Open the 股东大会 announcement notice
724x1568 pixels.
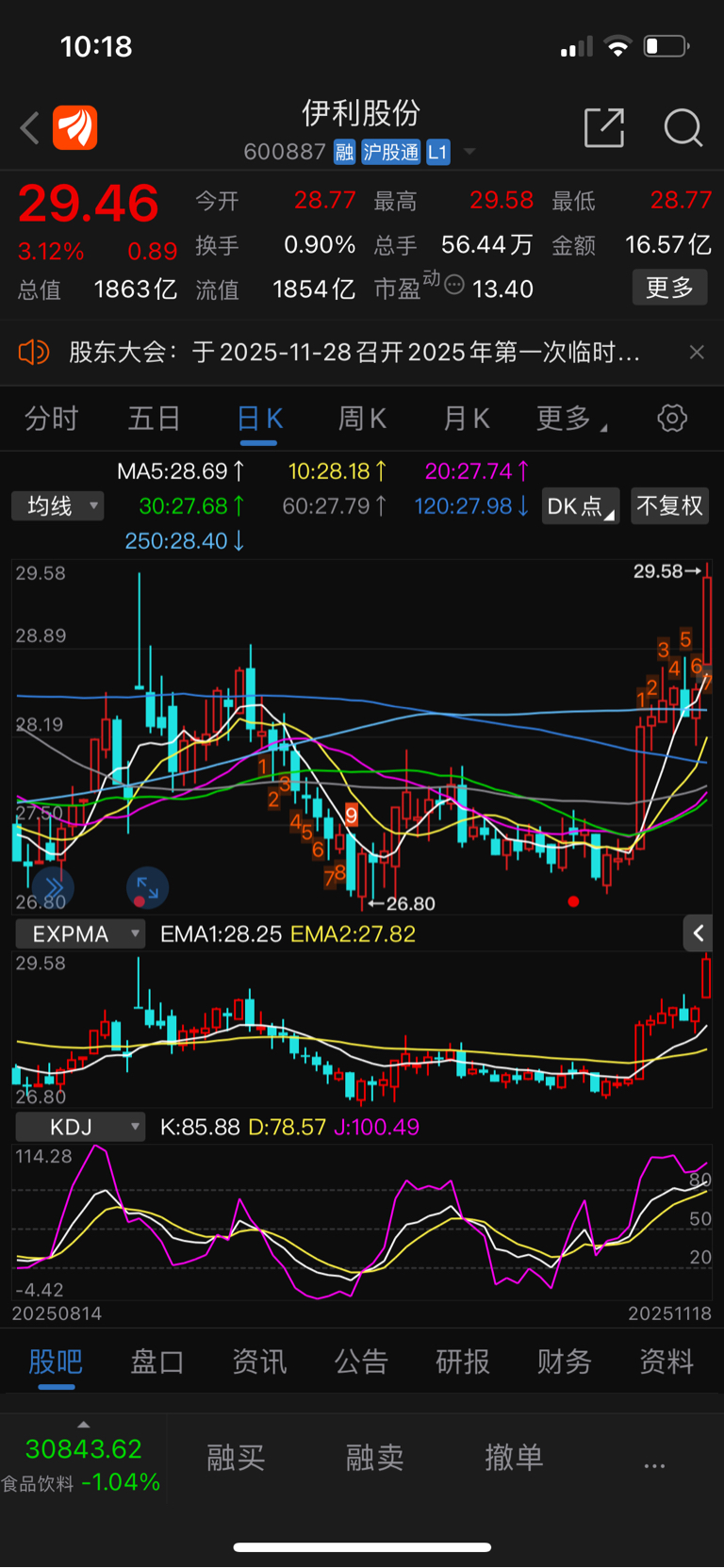(354, 353)
